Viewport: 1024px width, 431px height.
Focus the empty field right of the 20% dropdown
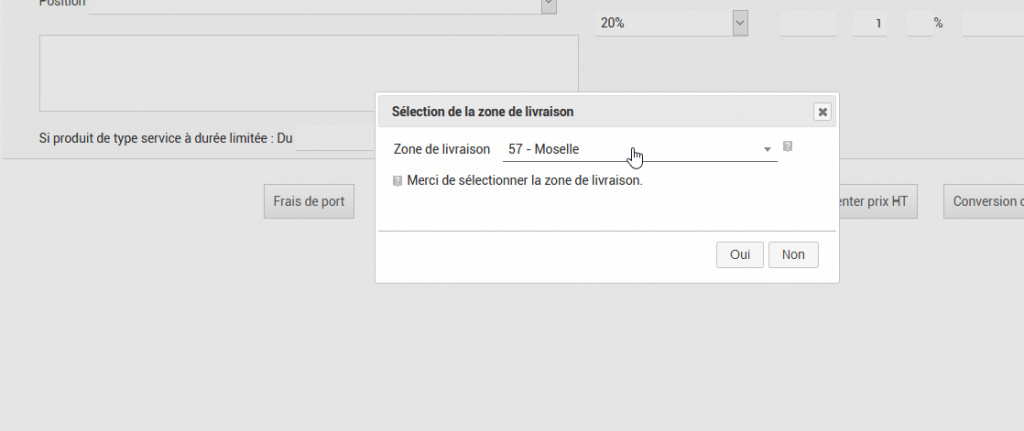pyautogui.click(x=807, y=23)
